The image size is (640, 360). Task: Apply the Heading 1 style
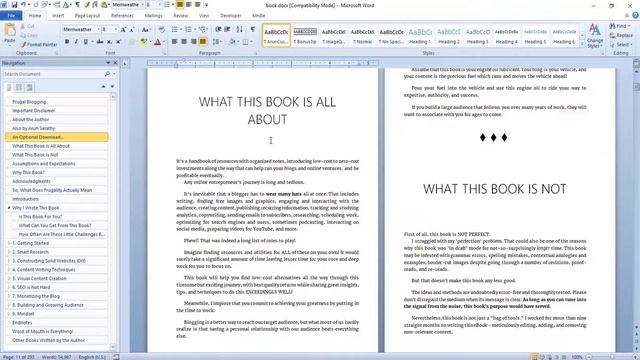click(420, 36)
